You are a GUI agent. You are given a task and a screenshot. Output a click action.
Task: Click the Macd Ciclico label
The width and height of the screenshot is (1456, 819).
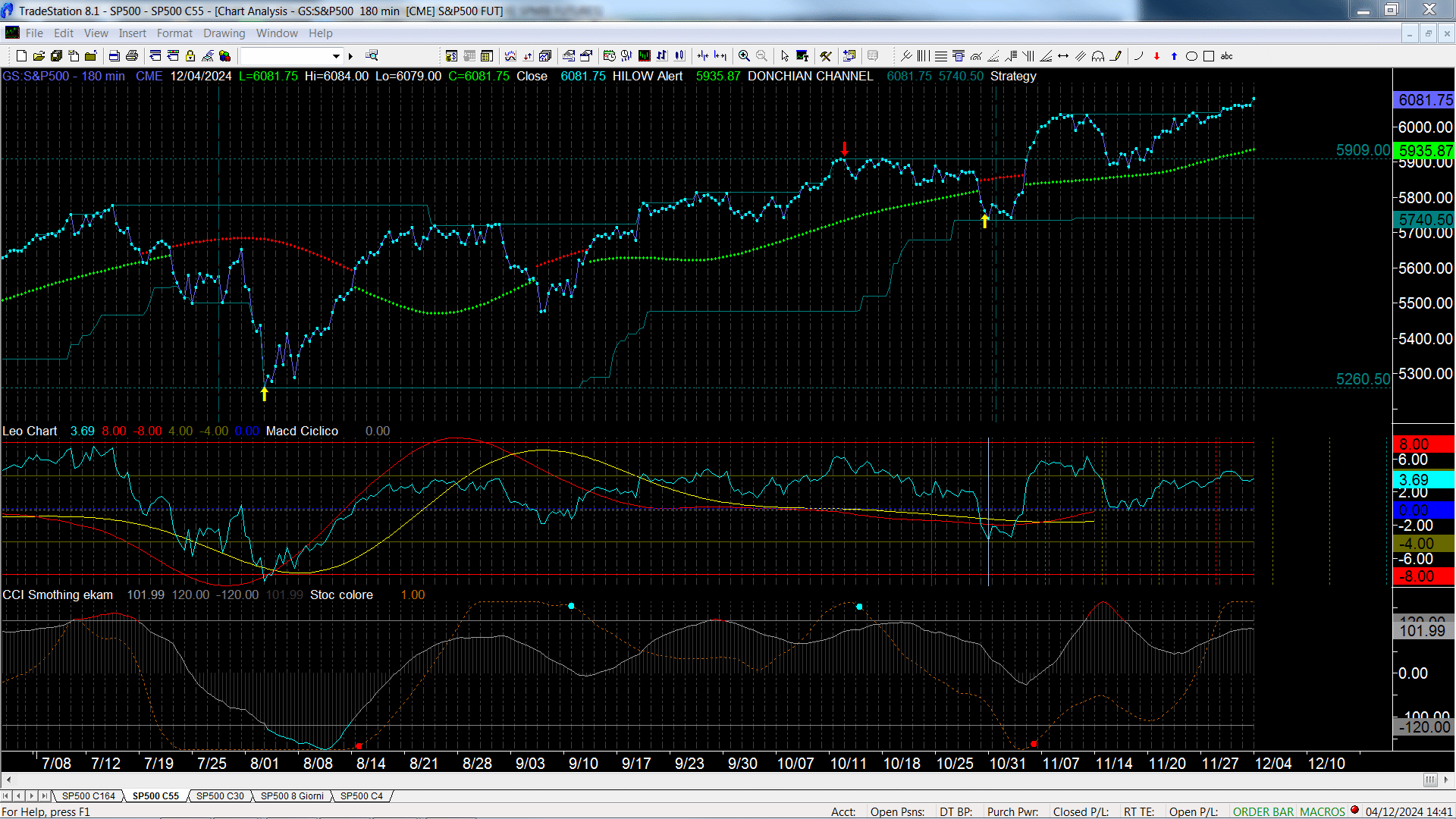pos(302,431)
